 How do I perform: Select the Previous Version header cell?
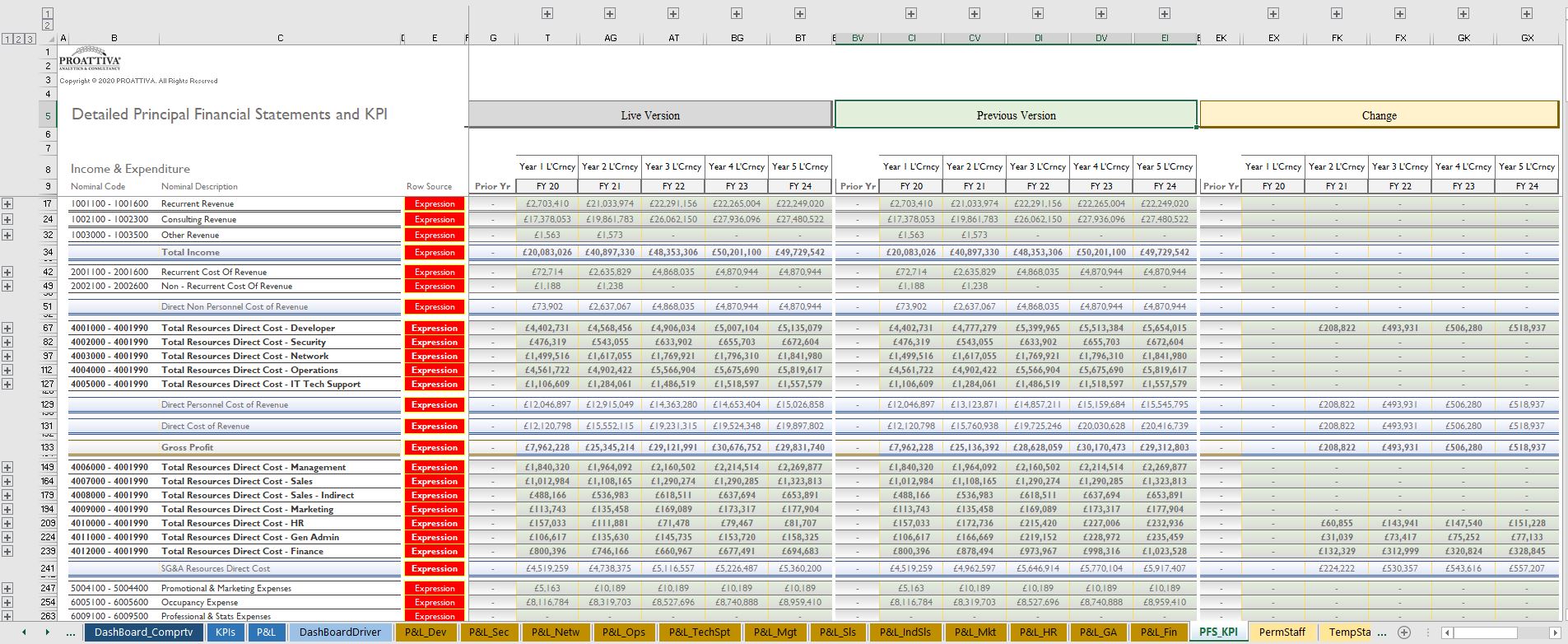[1016, 115]
